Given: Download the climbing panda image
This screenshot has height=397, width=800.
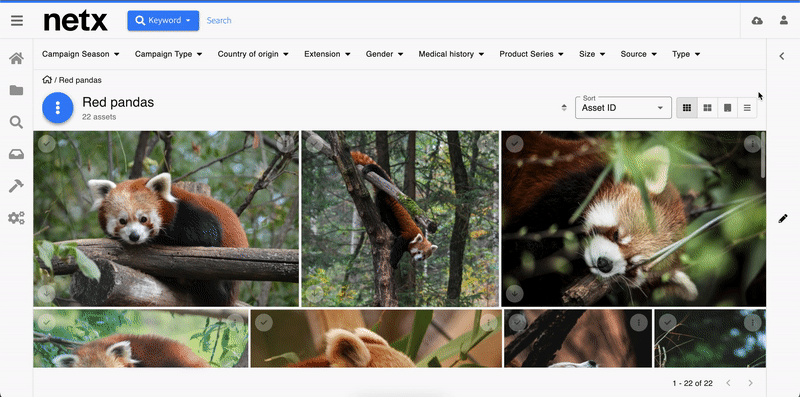Looking at the screenshot, I should [315, 293].
